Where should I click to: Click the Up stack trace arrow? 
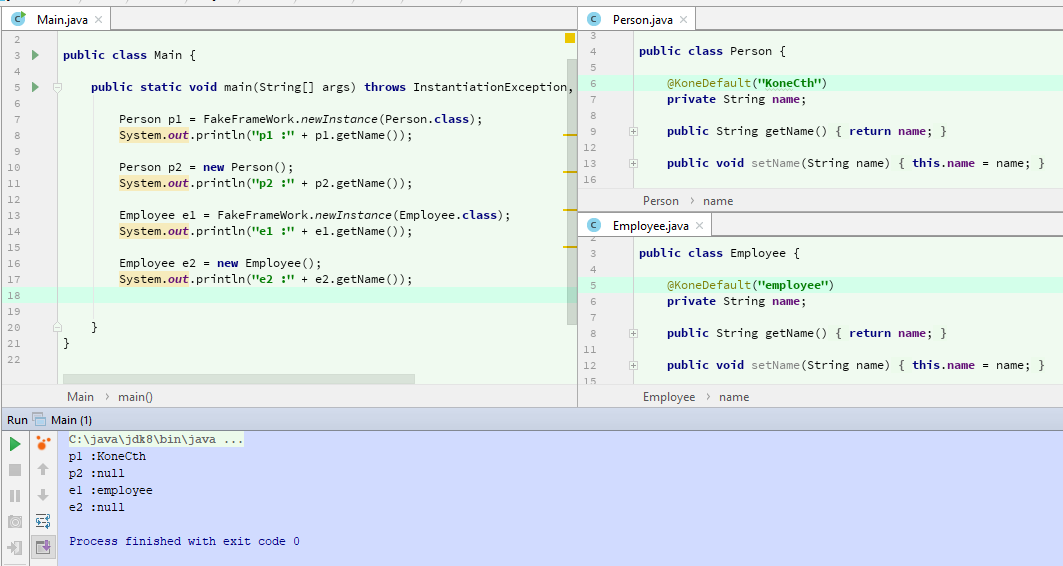[43, 469]
